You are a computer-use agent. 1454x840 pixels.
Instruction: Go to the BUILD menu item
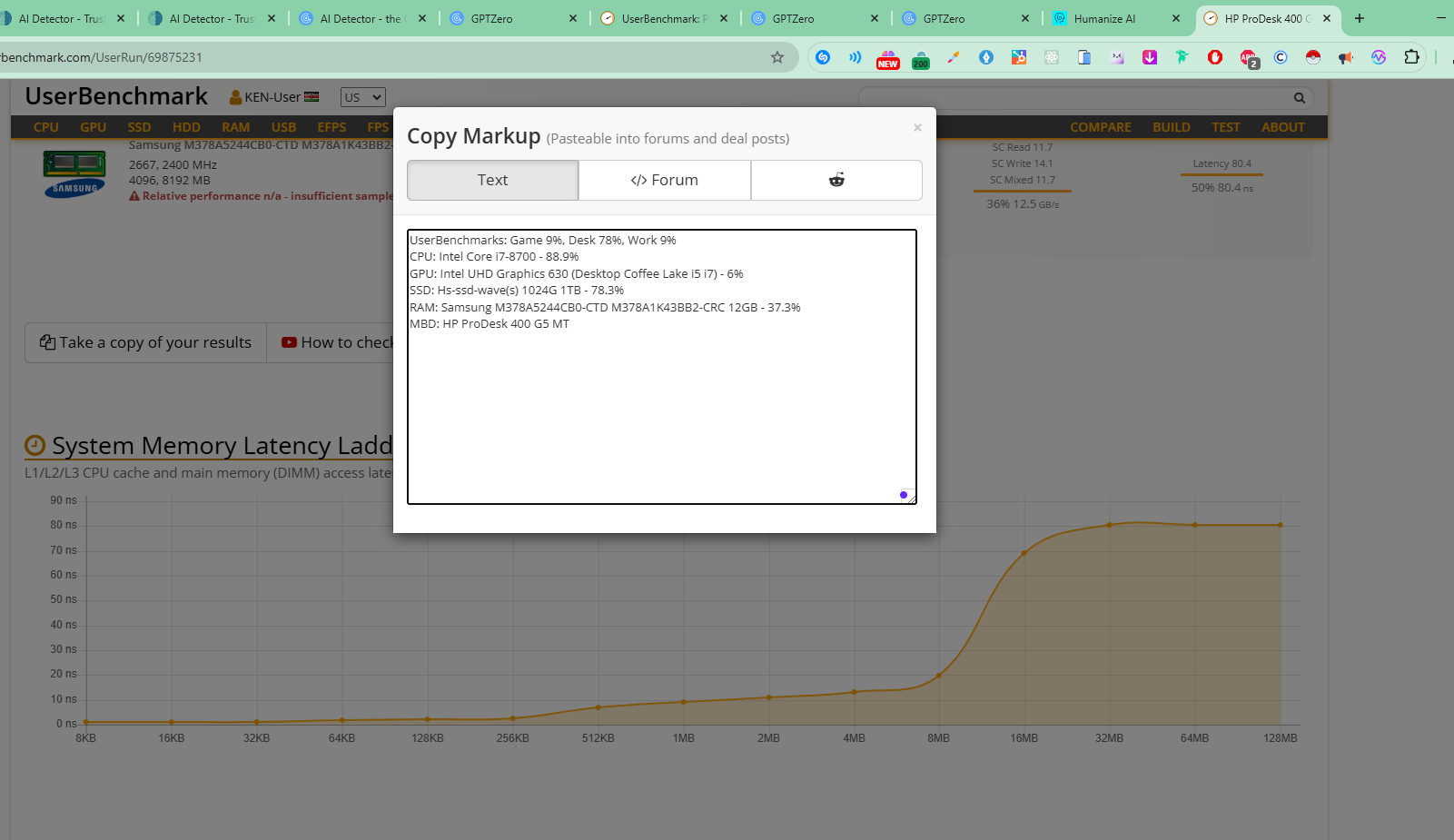click(x=1171, y=127)
